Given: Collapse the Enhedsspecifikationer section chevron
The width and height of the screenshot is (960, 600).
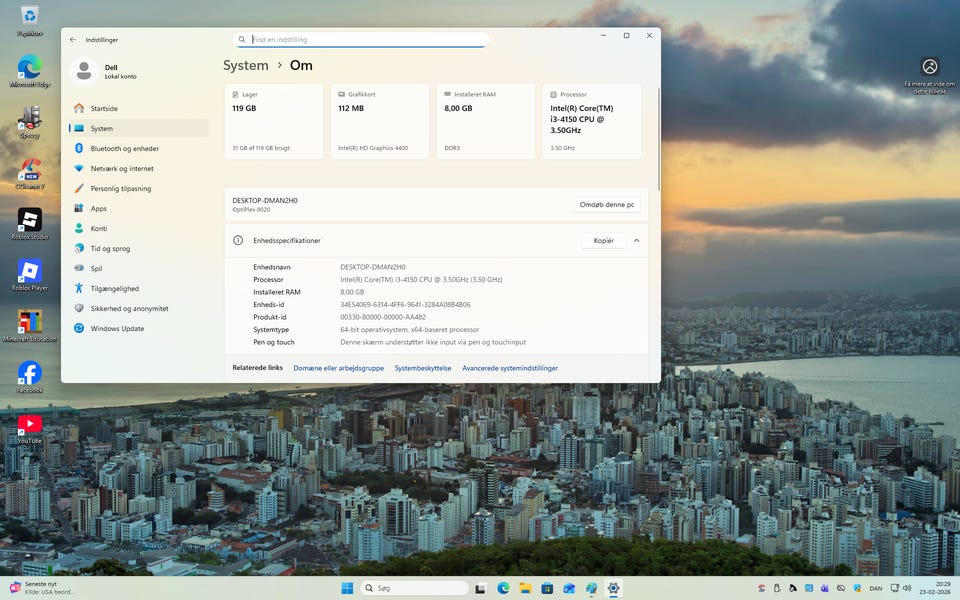Looking at the screenshot, I should 636,241.
